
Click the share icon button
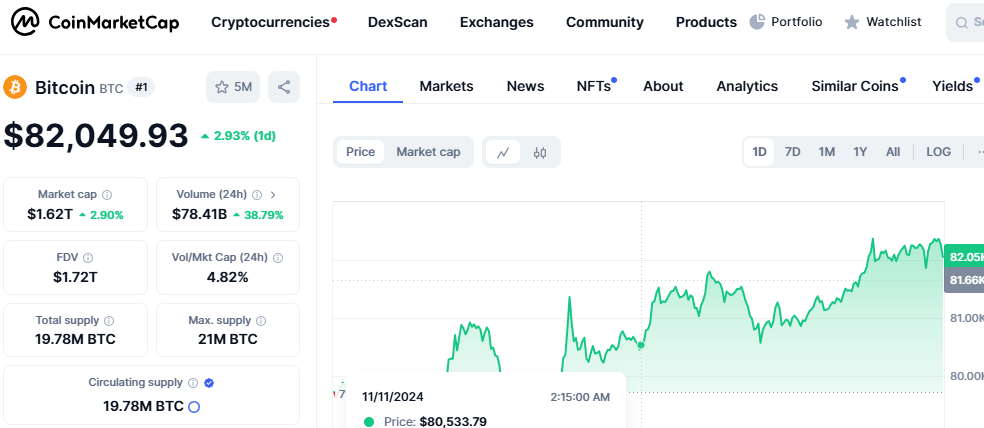284,87
